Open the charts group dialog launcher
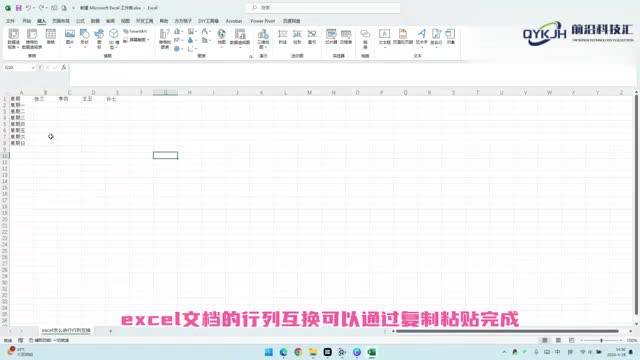Image resolution: width=640 pixels, height=360 pixels. tap(251, 56)
